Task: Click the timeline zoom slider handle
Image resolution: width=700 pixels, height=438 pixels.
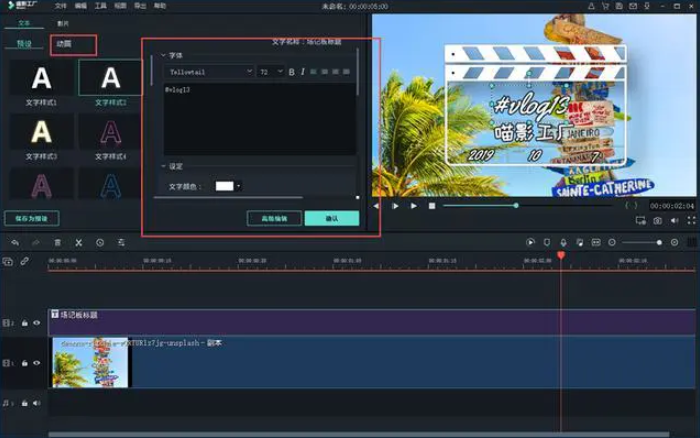Action: (659, 242)
